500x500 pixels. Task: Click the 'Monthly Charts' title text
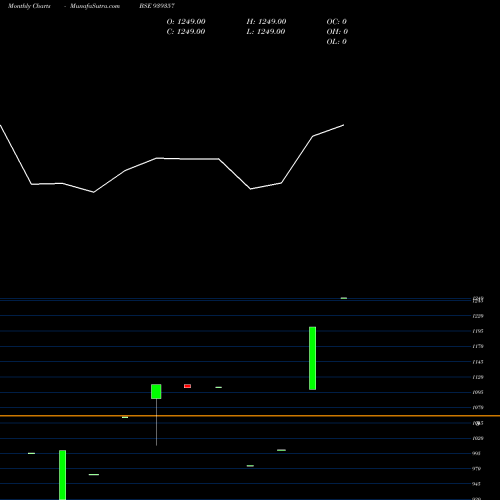(29, 6)
